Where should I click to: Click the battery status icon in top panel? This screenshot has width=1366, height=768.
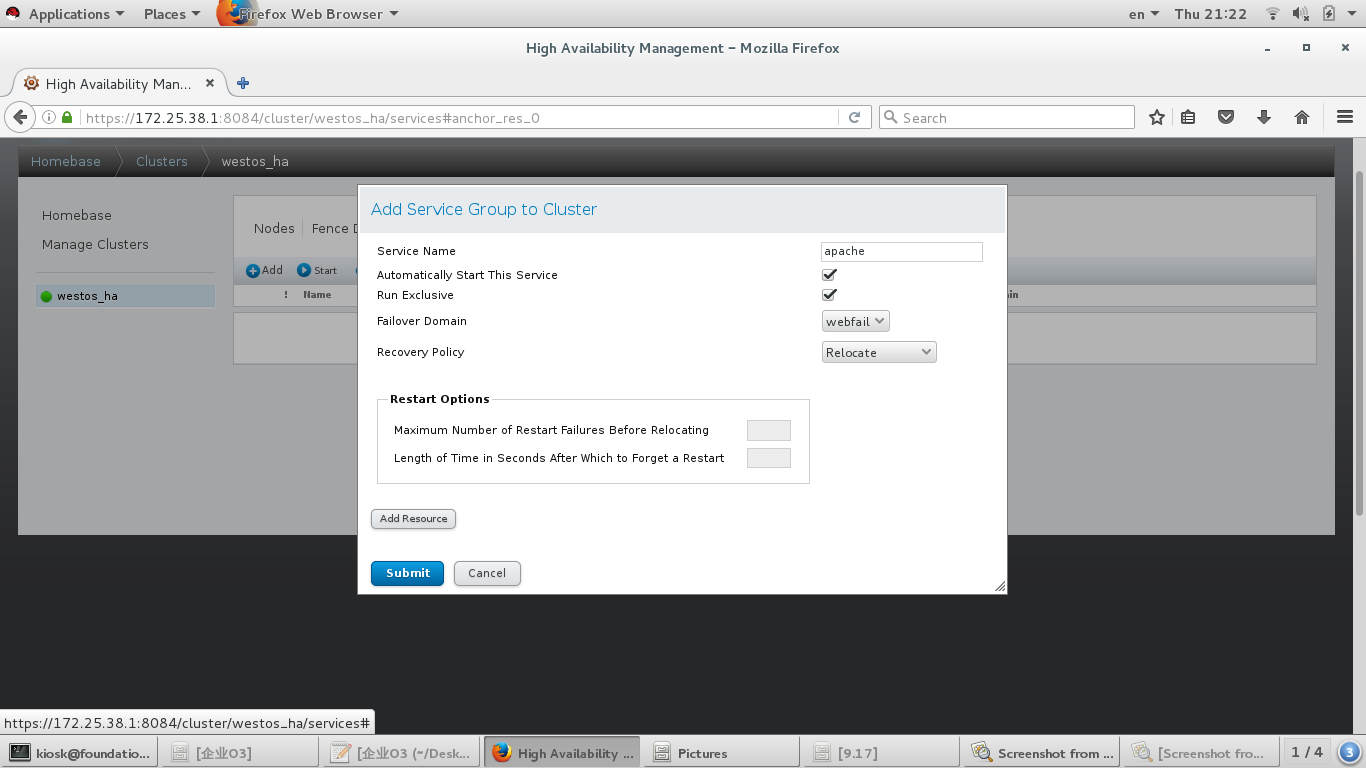[x=1329, y=14]
